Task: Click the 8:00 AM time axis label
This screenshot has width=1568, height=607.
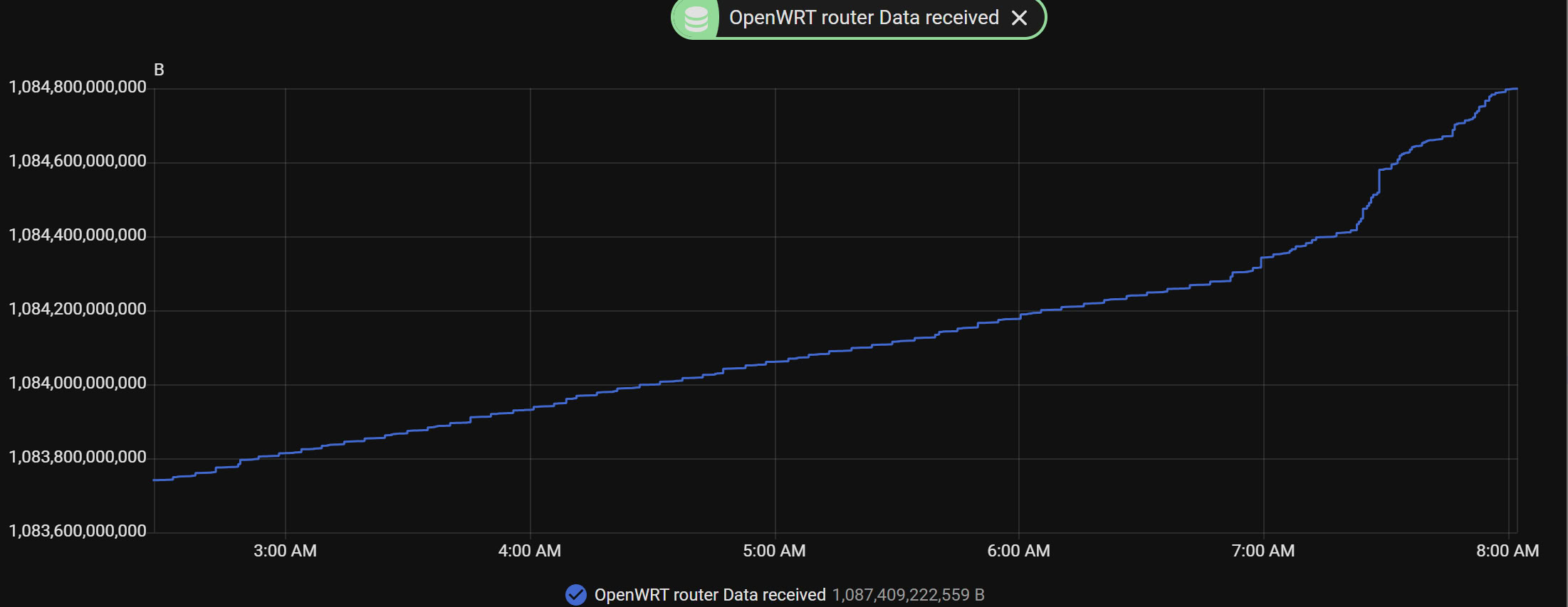Action: [x=1507, y=551]
